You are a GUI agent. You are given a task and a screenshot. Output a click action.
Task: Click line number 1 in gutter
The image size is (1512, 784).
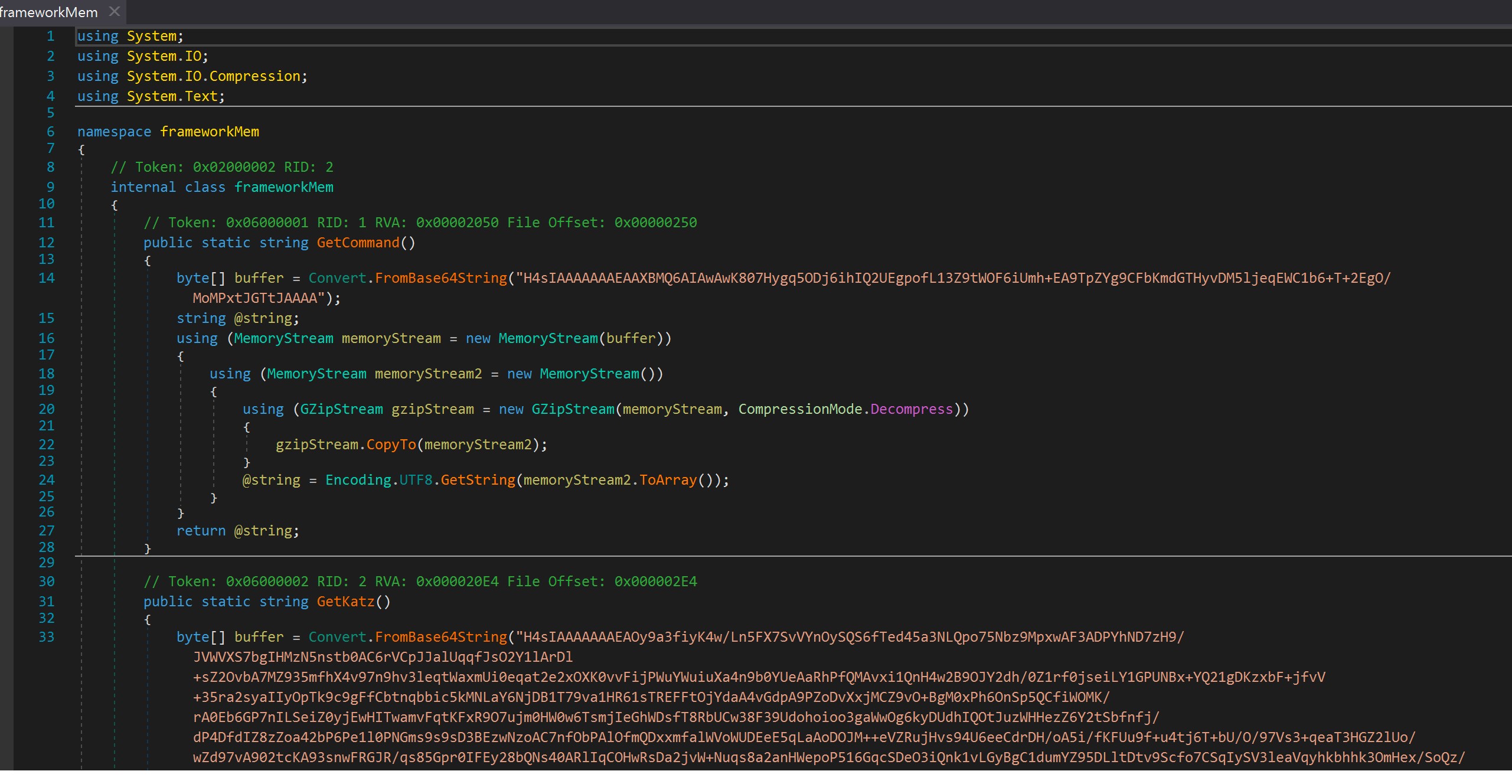51,36
